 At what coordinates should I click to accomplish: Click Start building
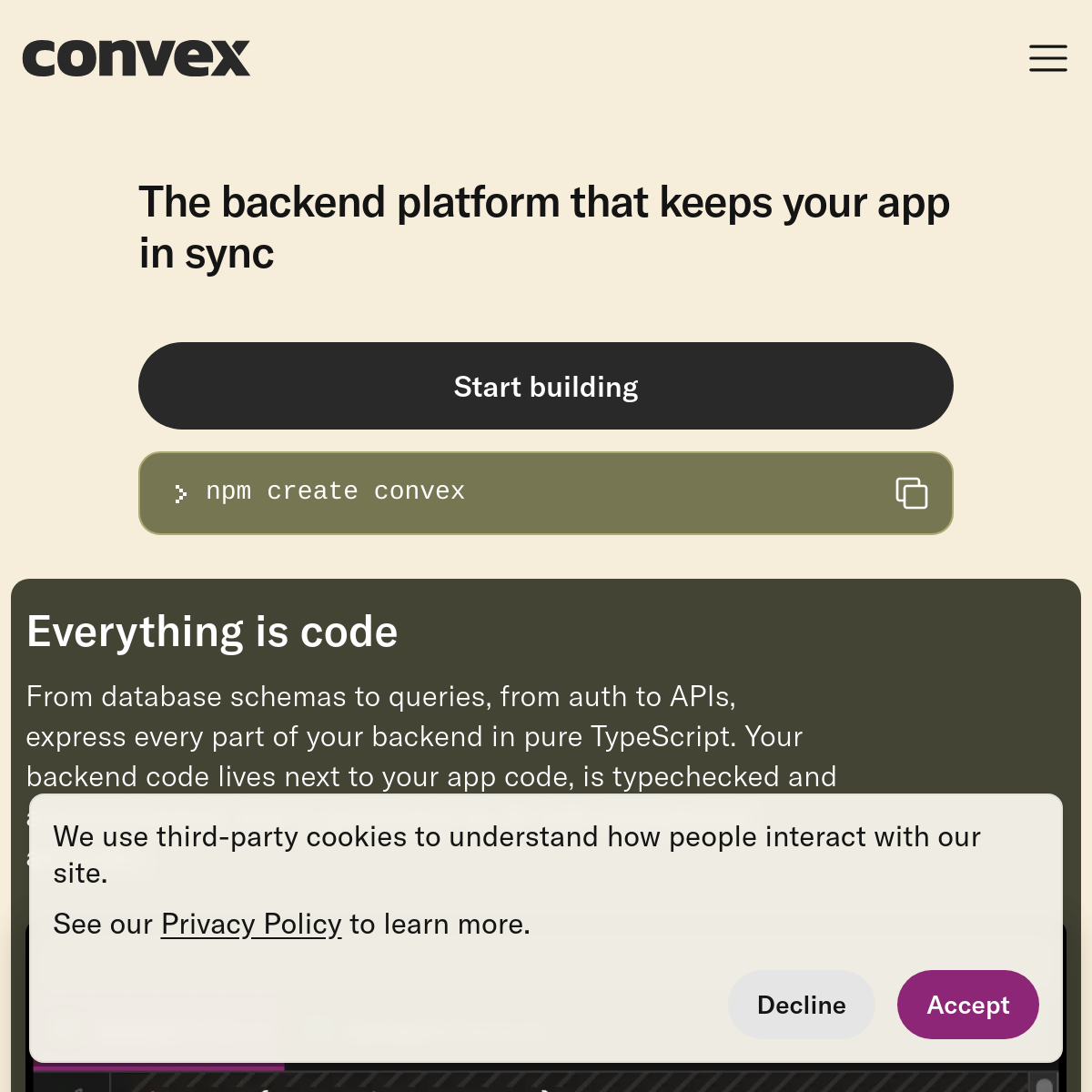(546, 386)
